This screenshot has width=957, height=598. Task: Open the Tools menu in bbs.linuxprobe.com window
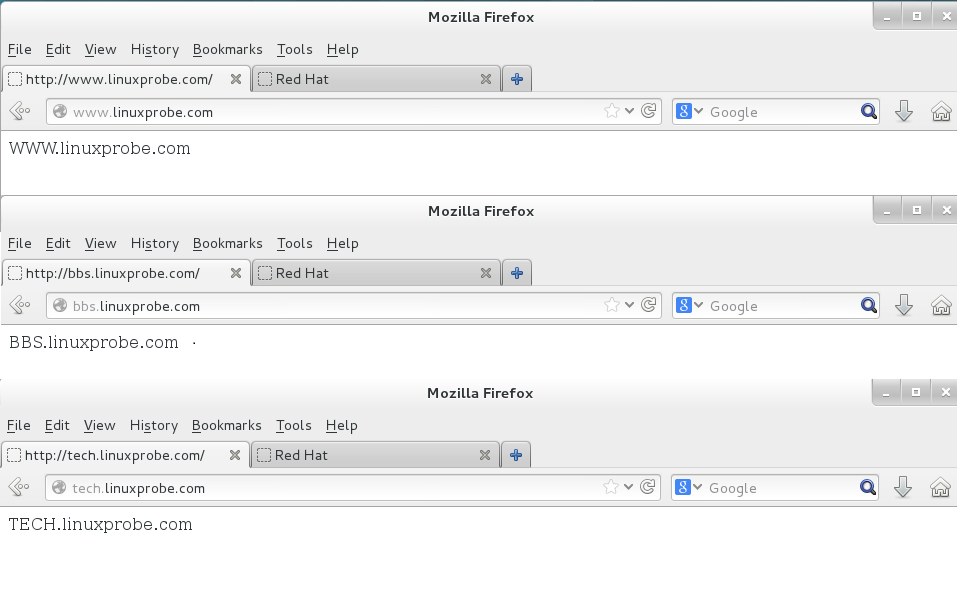coord(294,243)
